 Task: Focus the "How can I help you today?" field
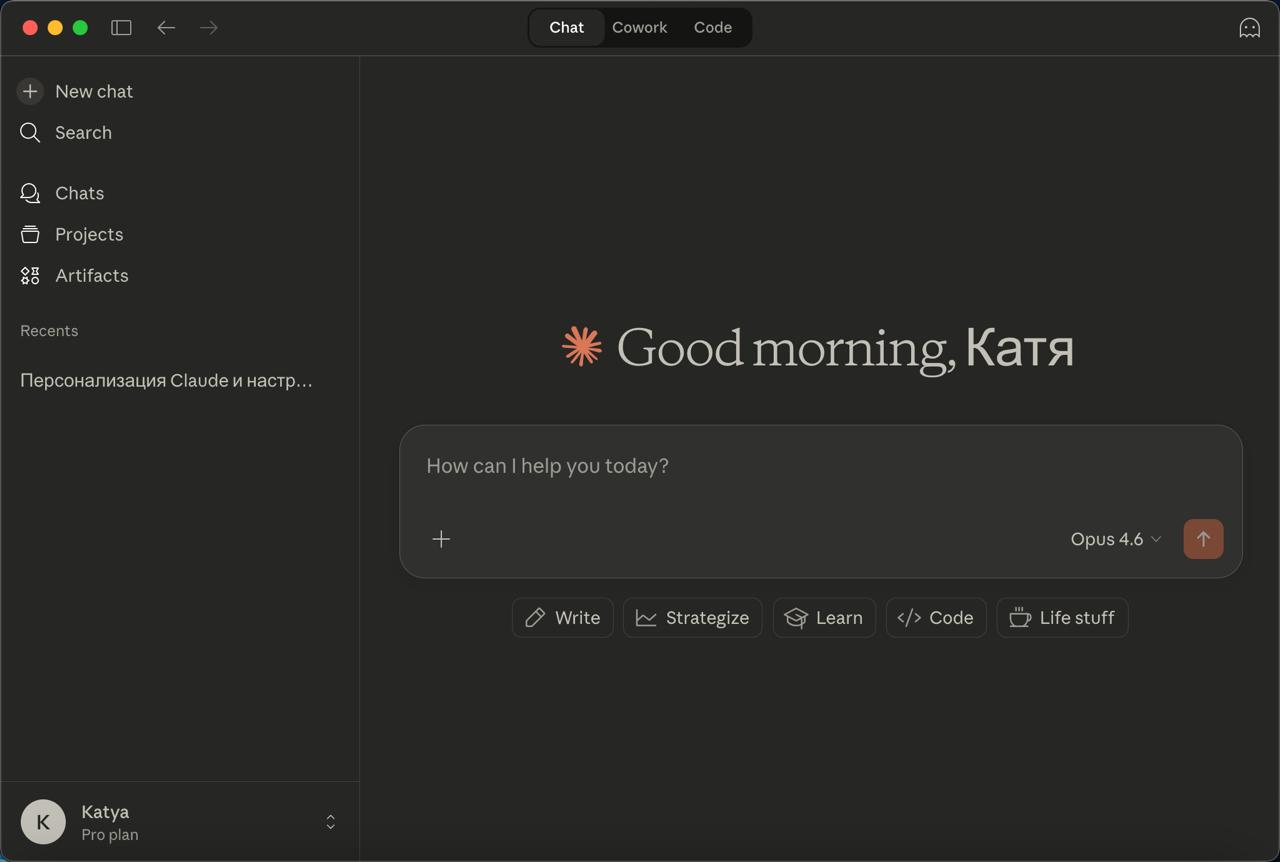click(820, 466)
